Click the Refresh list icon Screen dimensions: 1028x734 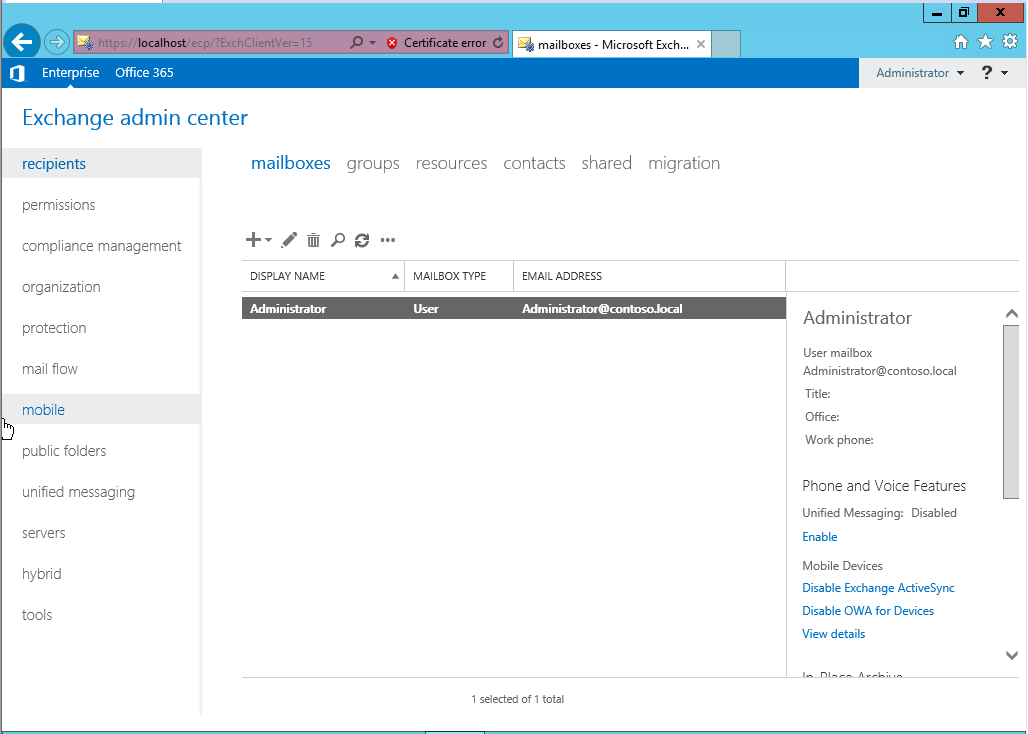(362, 240)
